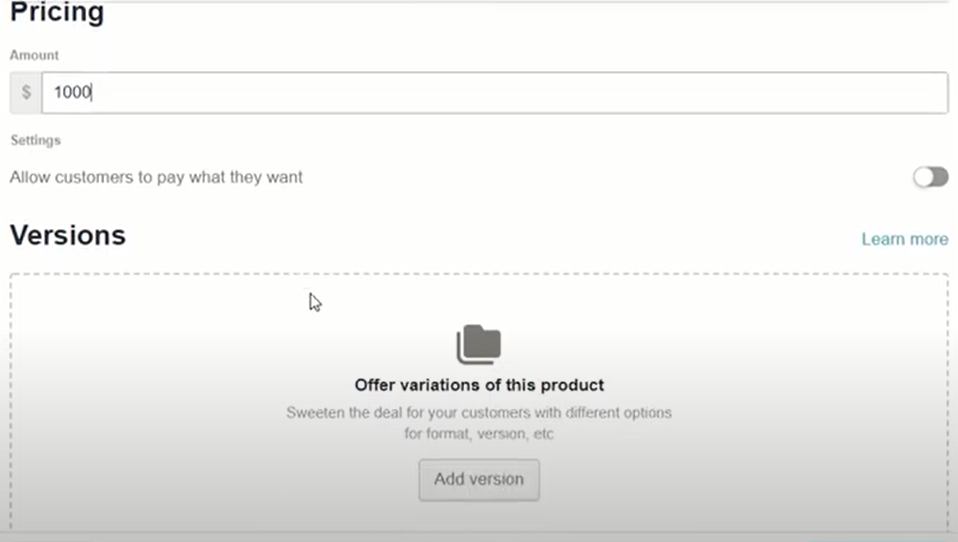Click the stacked folders variations icon
The width and height of the screenshot is (958, 542).
click(479, 344)
